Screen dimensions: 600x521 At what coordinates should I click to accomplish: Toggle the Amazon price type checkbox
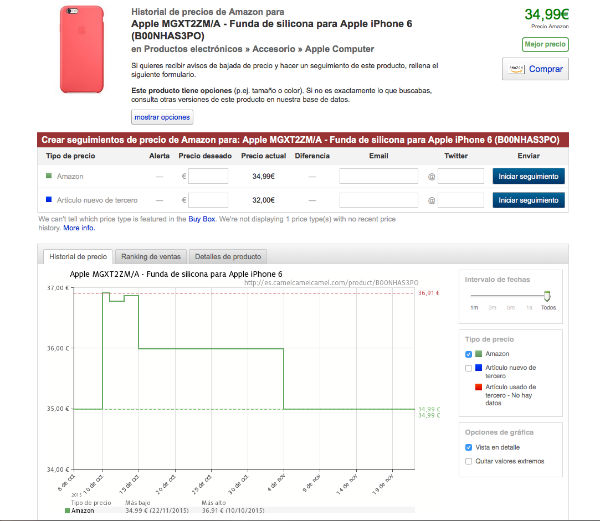[x=469, y=354]
